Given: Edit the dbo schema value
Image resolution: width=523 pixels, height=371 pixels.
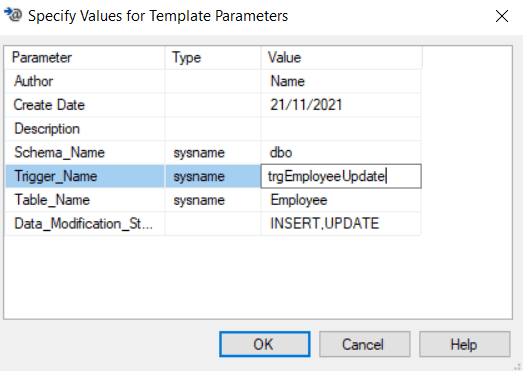Looking at the screenshot, I should coord(341,152).
